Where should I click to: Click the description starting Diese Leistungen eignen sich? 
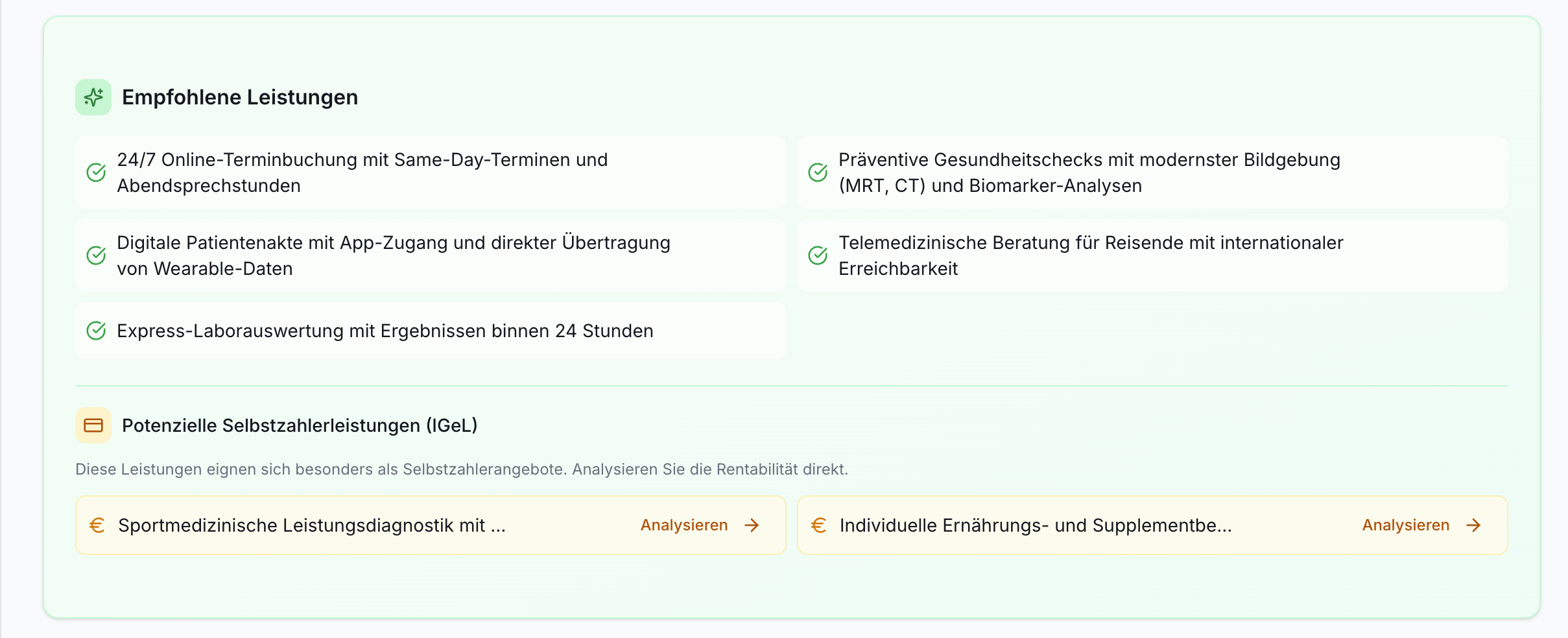click(462, 469)
